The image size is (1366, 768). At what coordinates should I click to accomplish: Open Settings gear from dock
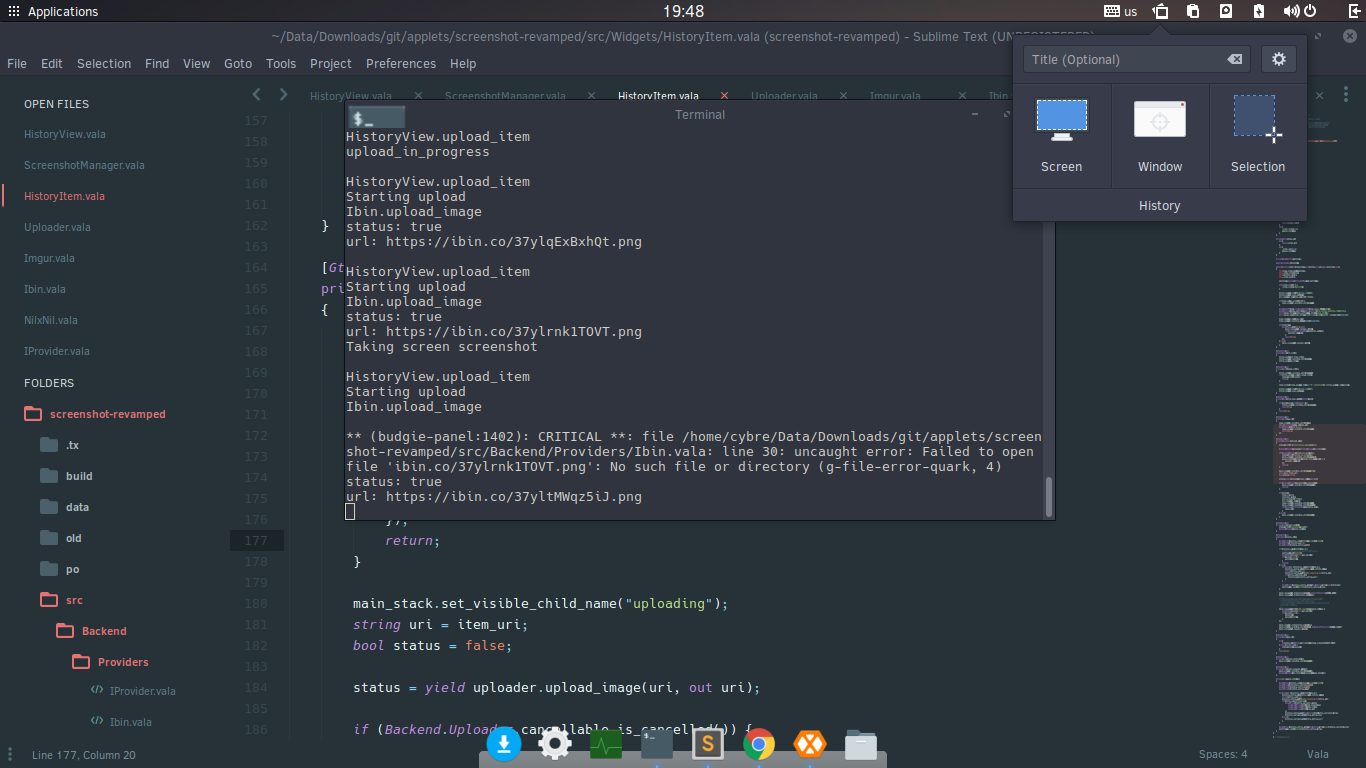coord(555,744)
